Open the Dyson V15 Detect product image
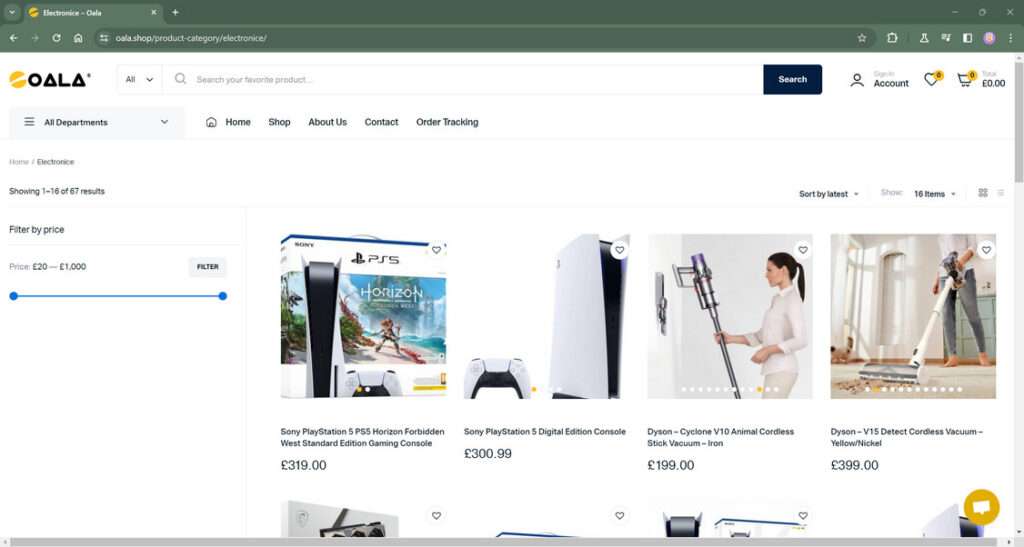The height and width of the screenshot is (547, 1024). pyautogui.click(x=913, y=316)
